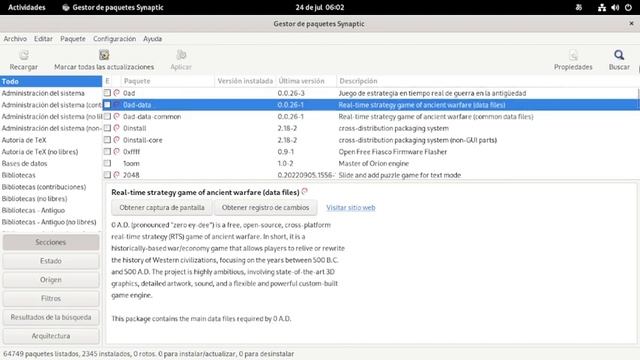
Task: Sort by Versión instalada column header
Action: pyautogui.click(x=245, y=81)
